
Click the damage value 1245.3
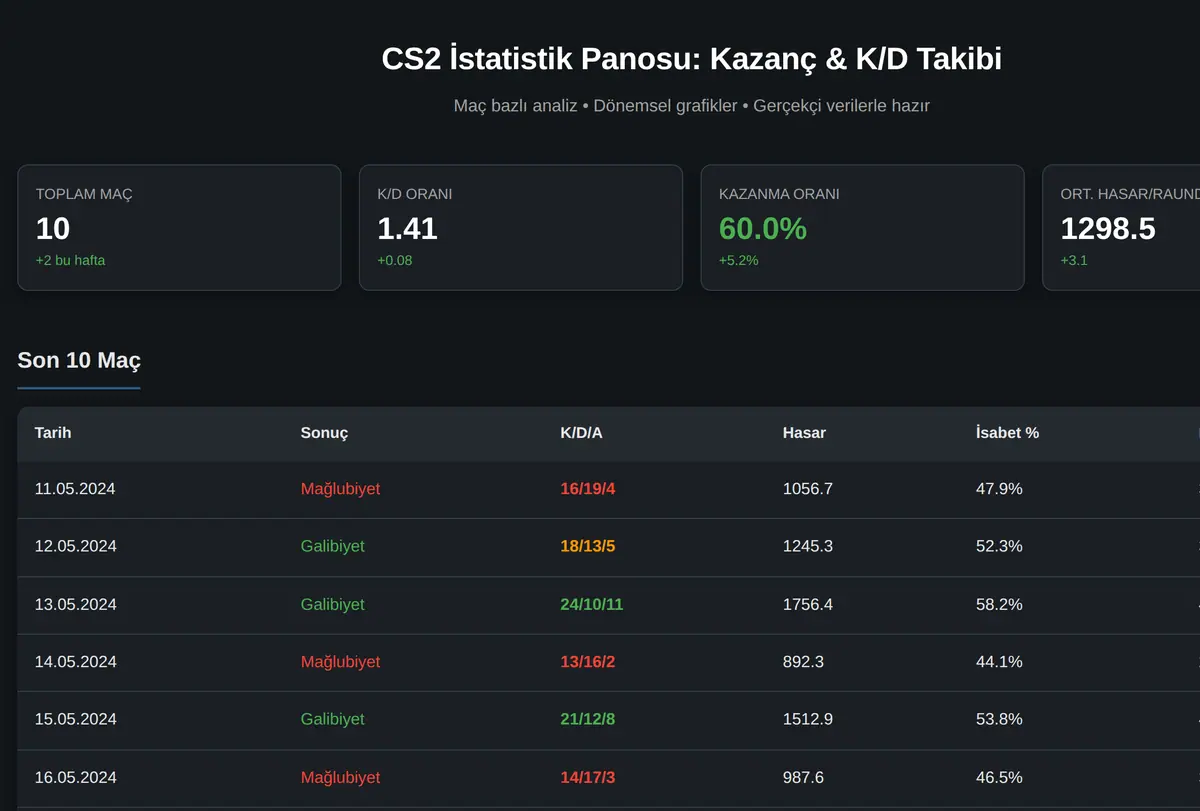808,547
